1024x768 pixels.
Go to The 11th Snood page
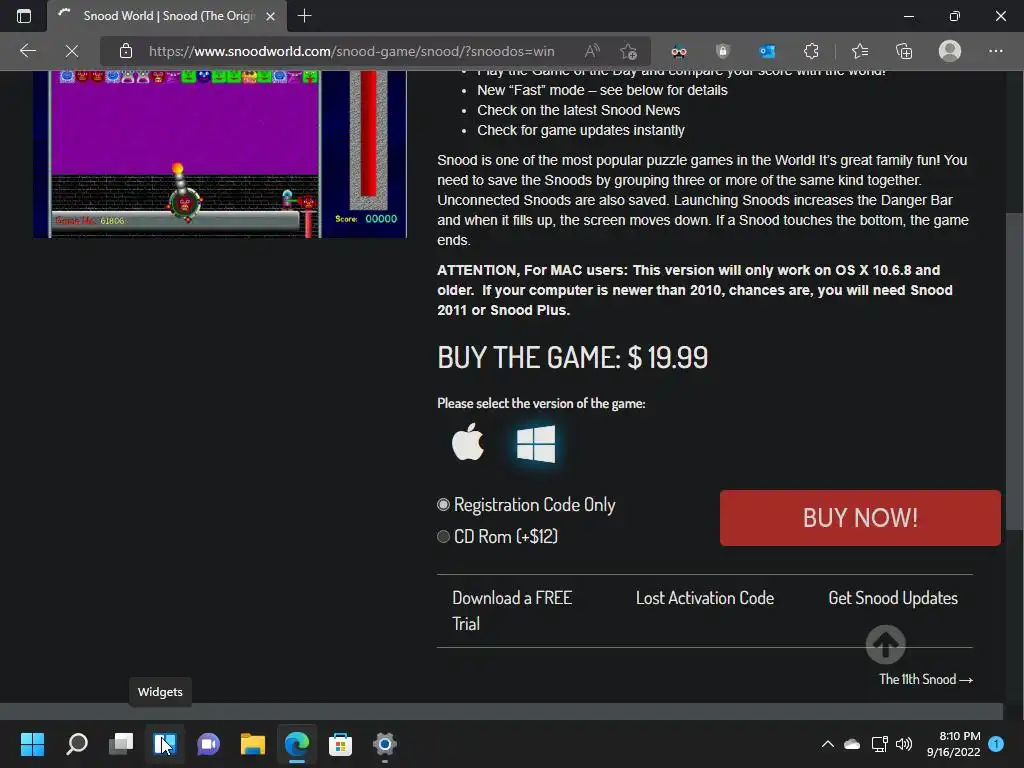pyautogui.click(x=925, y=679)
